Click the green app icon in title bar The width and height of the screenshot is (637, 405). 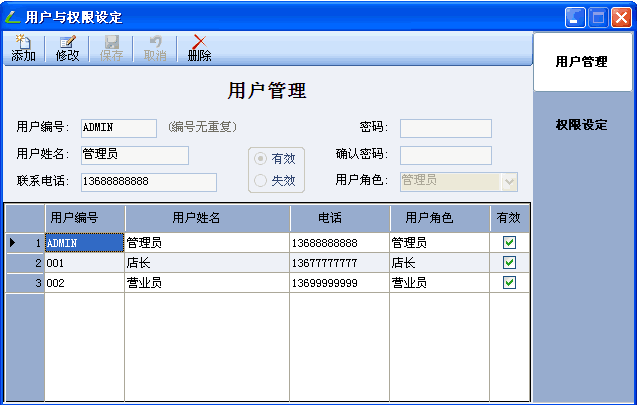point(12,17)
